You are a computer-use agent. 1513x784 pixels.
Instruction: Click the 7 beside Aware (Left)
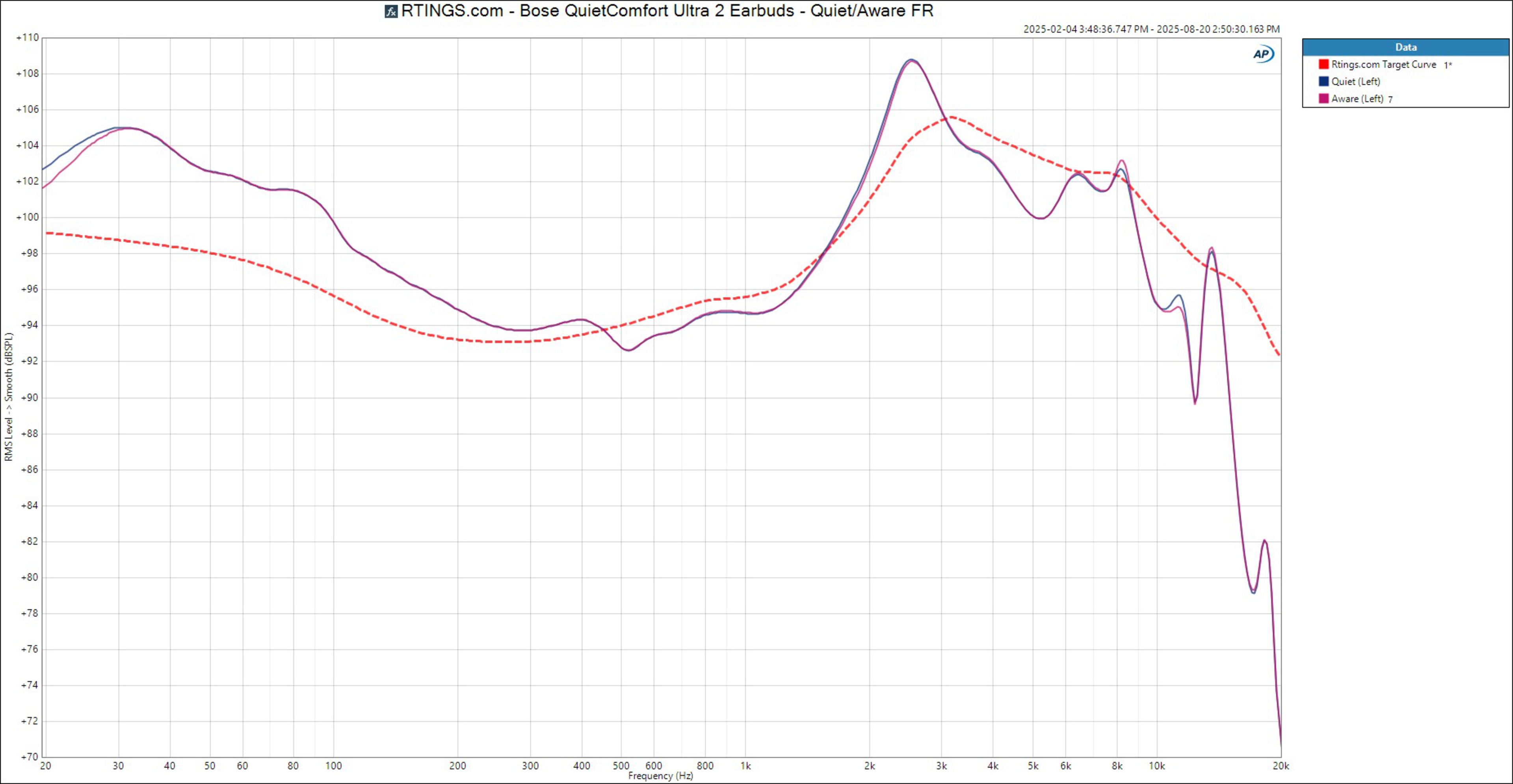click(x=1390, y=99)
